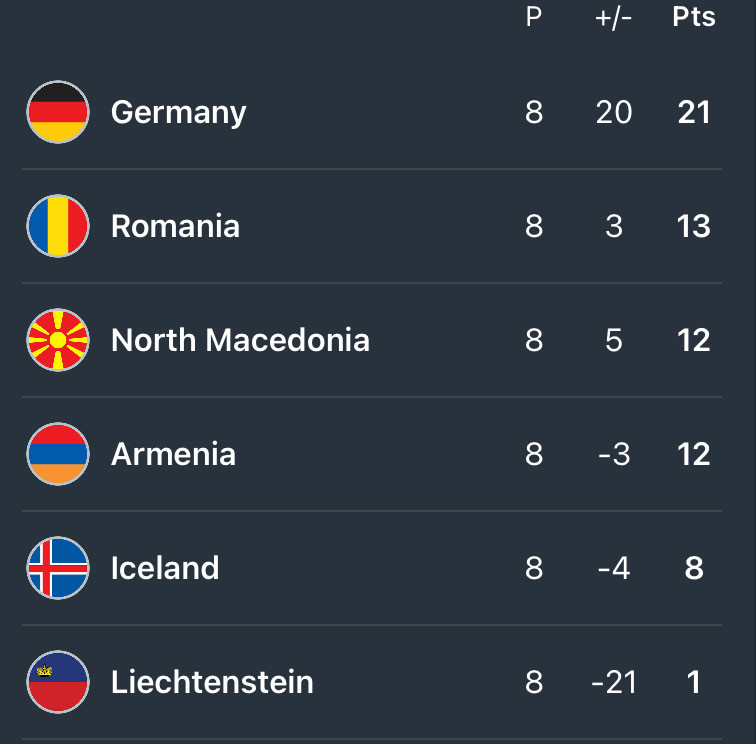Open the Romania team name
Viewport: 756px width, 744px height.
pyautogui.click(x=176, y=226)
